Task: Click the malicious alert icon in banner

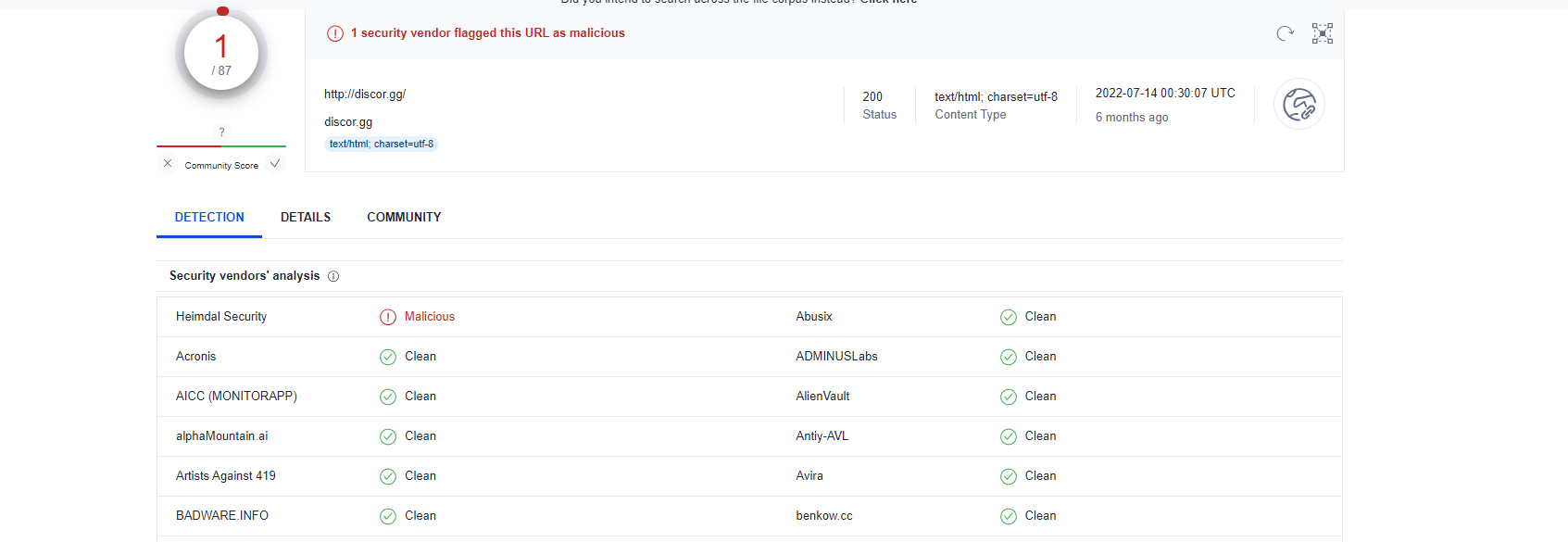Action: pyautogui.click(x=335, y=33)
